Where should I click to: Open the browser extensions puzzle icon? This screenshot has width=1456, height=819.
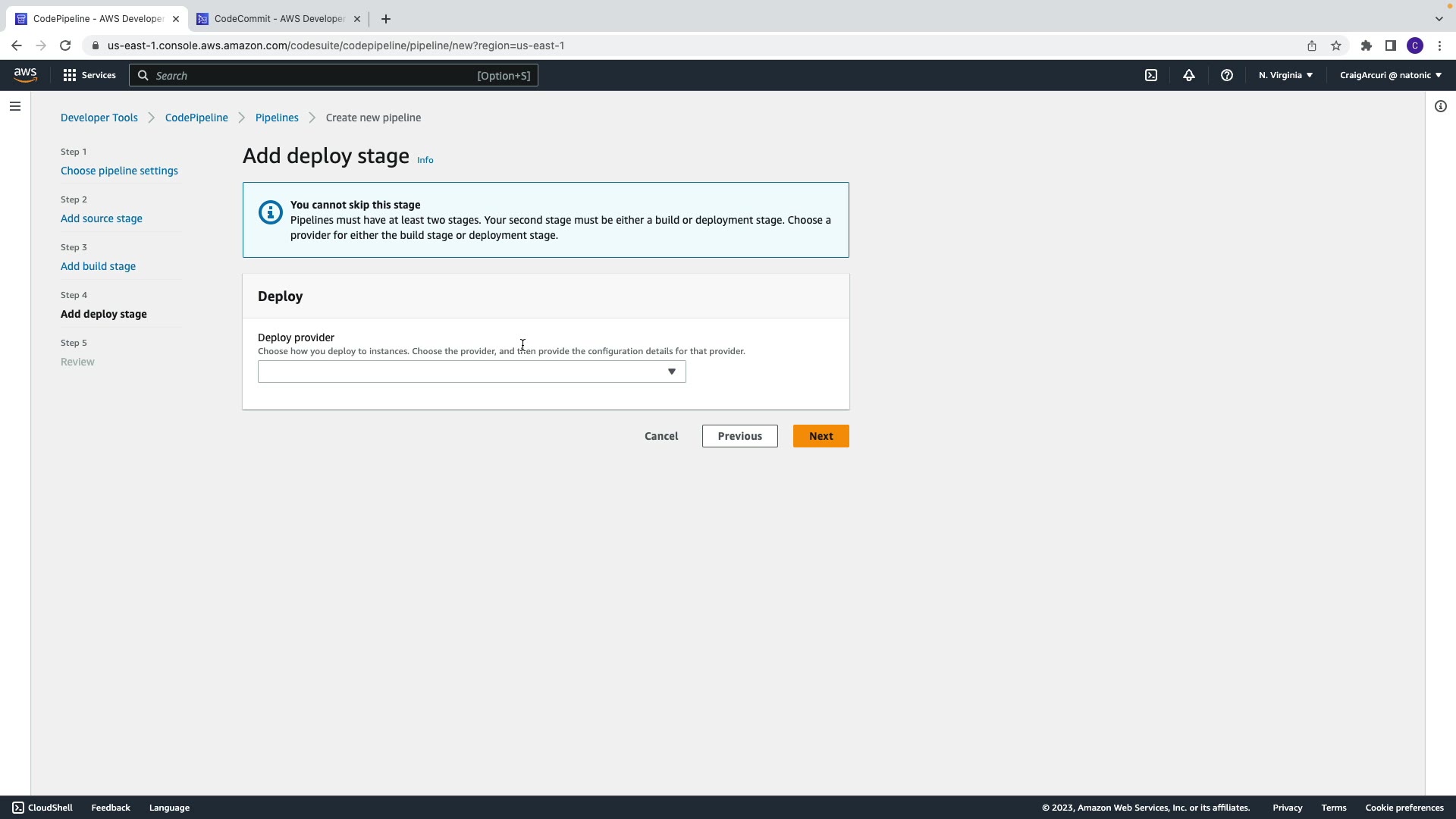coord(1366,45)
